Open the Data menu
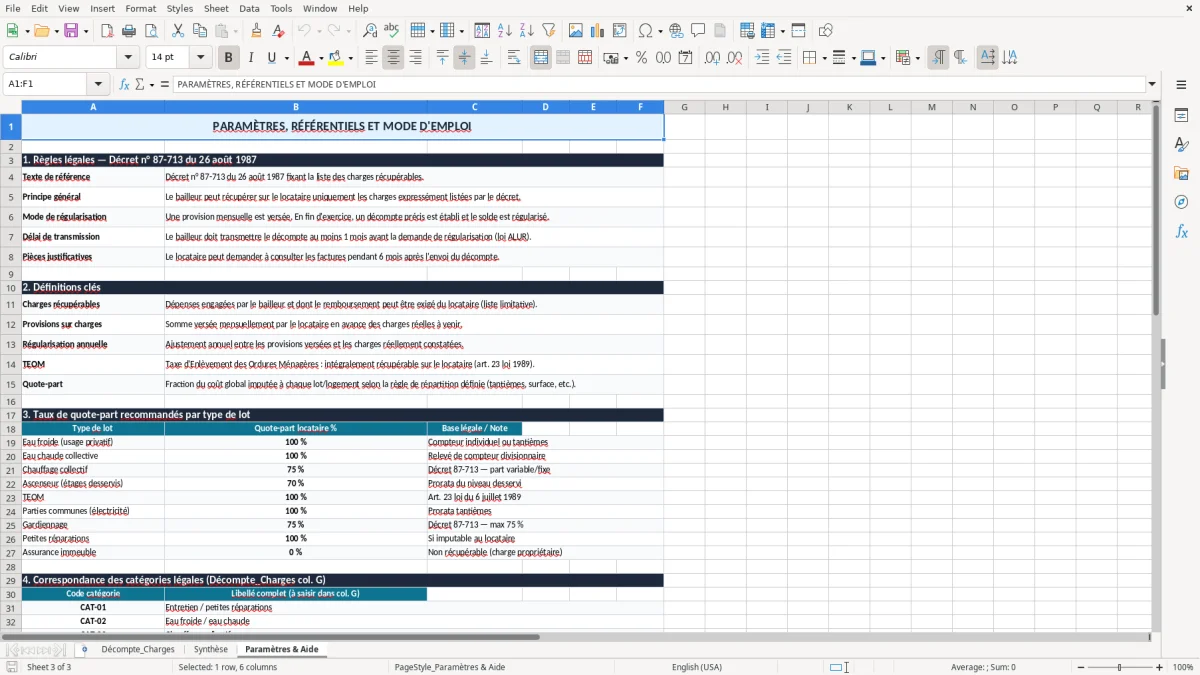This screenshot has width=1200, height=675. [x=249, y=8]
